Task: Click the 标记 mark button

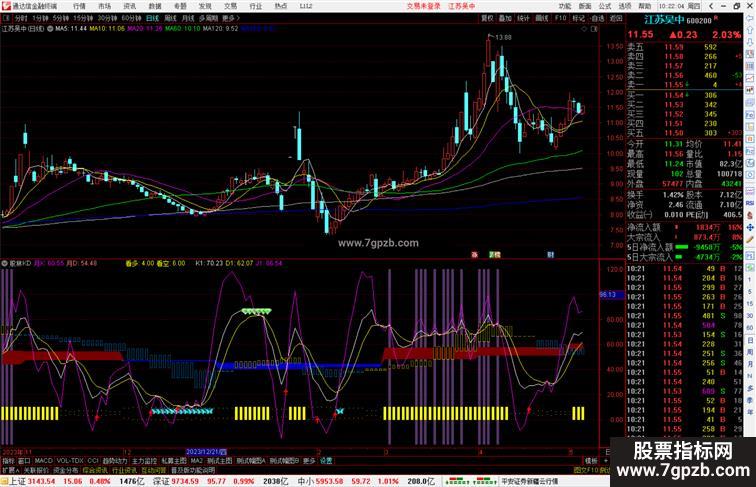Action: [x=579, y=18]
